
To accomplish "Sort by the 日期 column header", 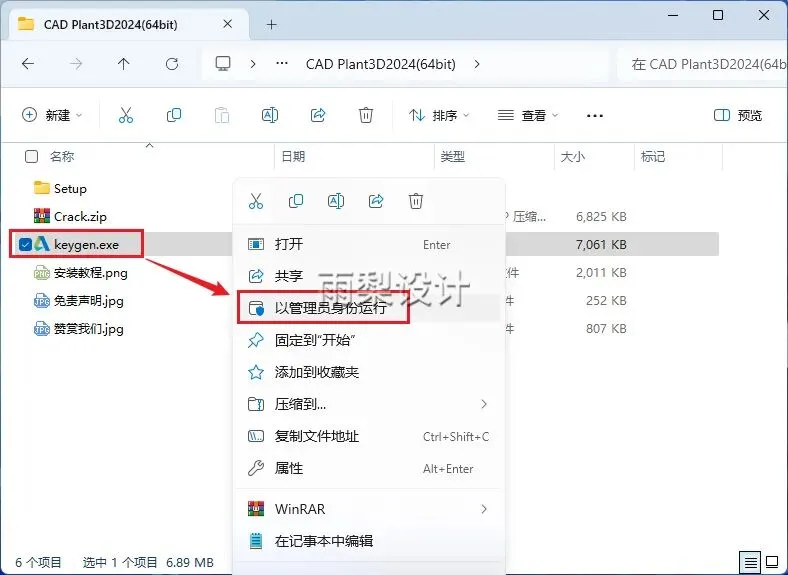I will click(x=293, y=157).
